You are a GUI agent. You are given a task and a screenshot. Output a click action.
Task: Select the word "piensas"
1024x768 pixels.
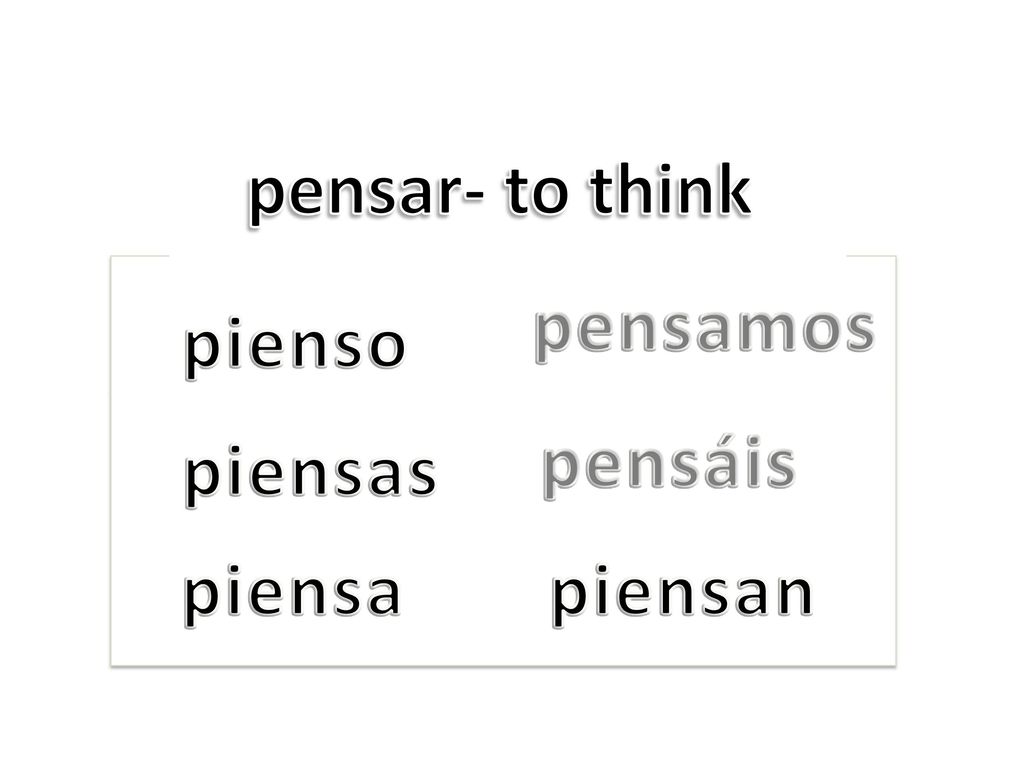[x=310, y=475]
